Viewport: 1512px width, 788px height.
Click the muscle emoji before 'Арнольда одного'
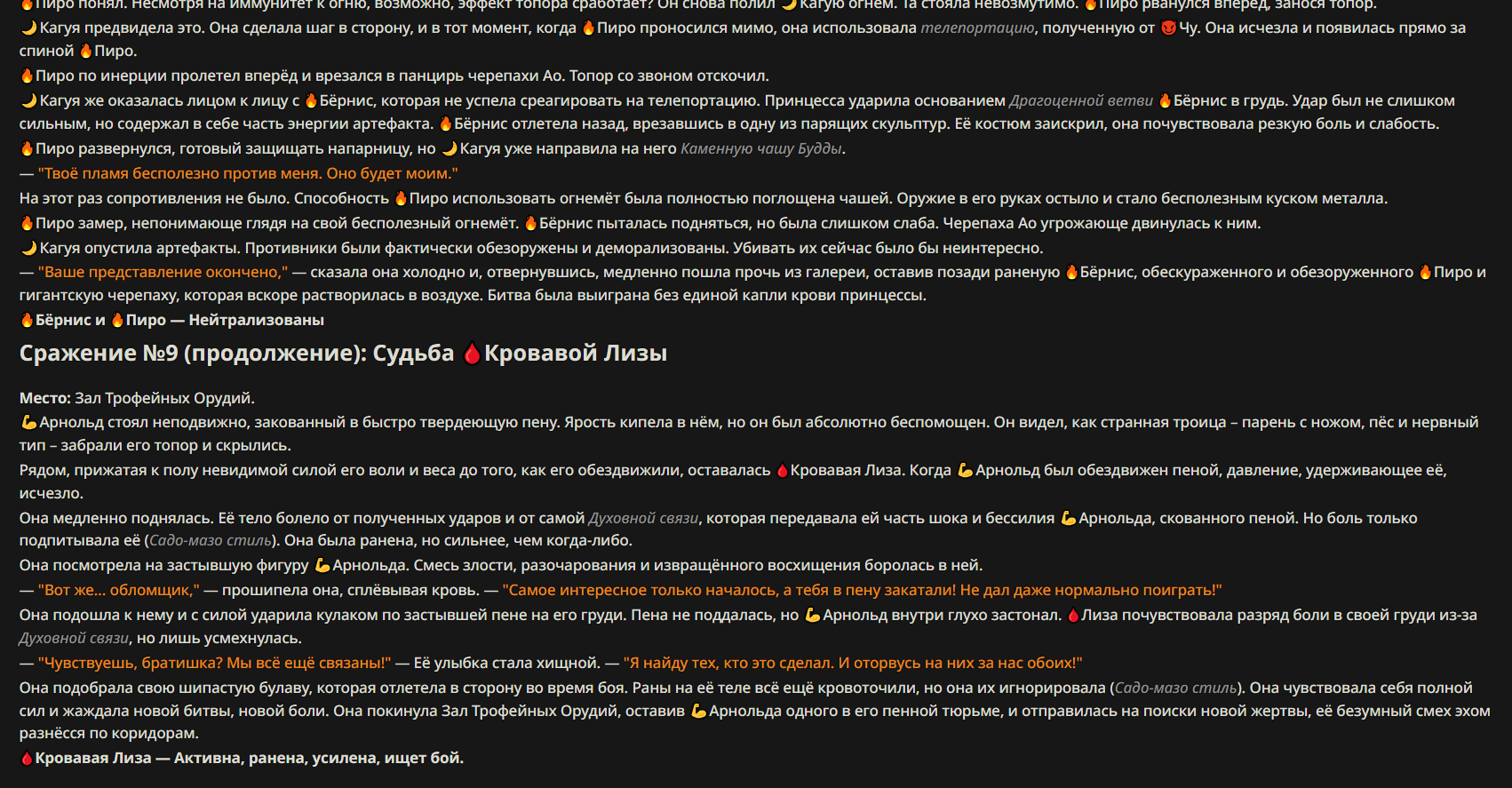click(698, 711)
